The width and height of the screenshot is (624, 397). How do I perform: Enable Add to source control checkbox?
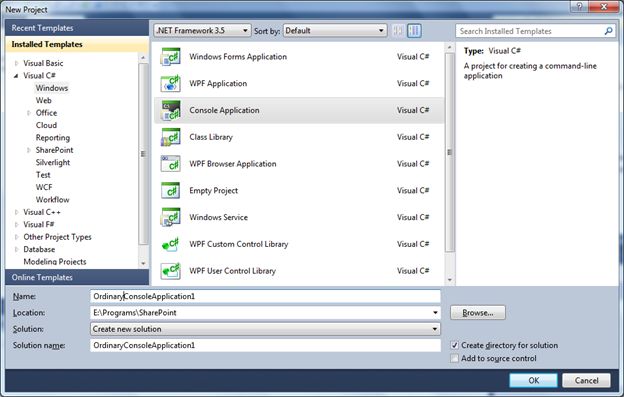tap(454, 358)
